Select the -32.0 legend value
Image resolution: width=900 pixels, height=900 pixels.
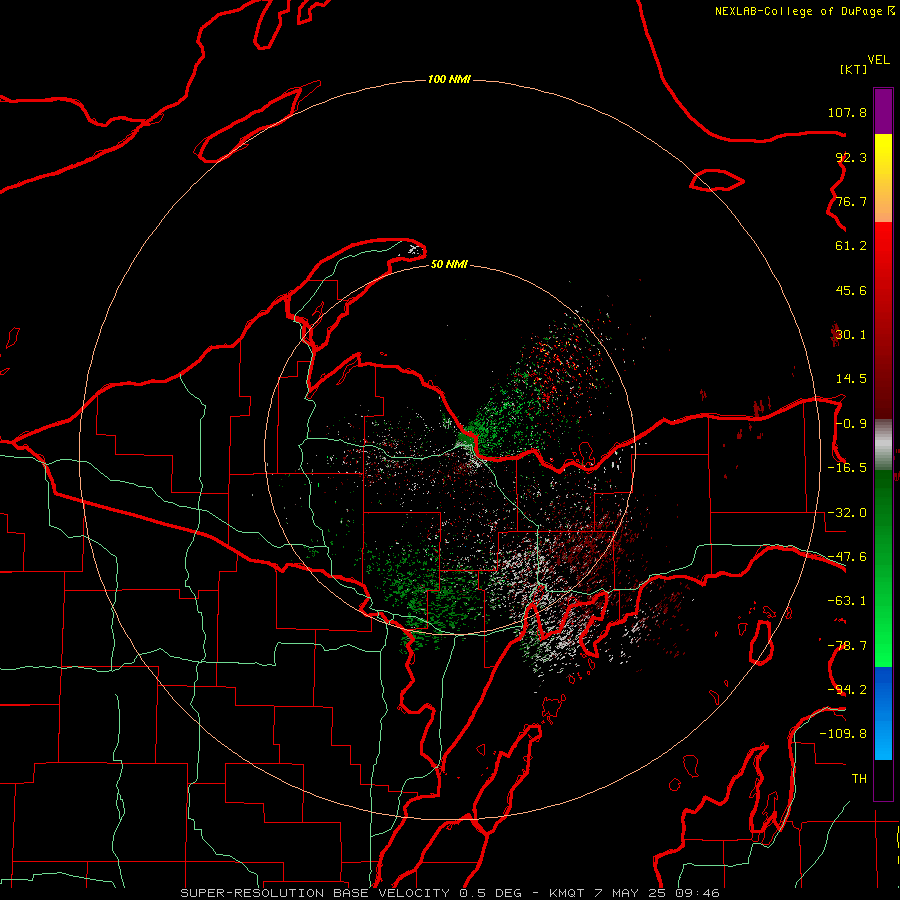[x=847, y=513]
